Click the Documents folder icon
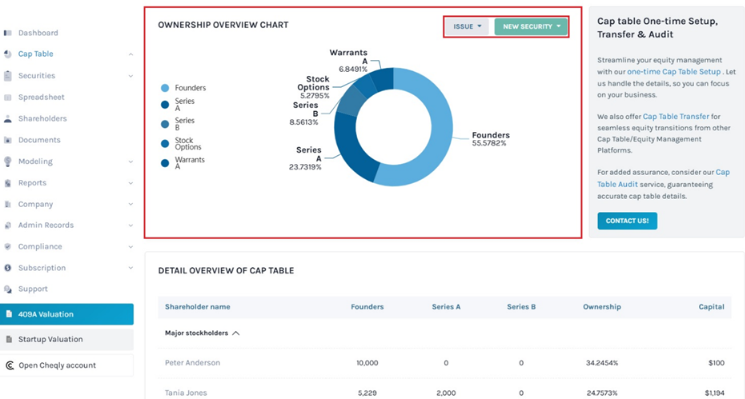 (x=8, y=140)
